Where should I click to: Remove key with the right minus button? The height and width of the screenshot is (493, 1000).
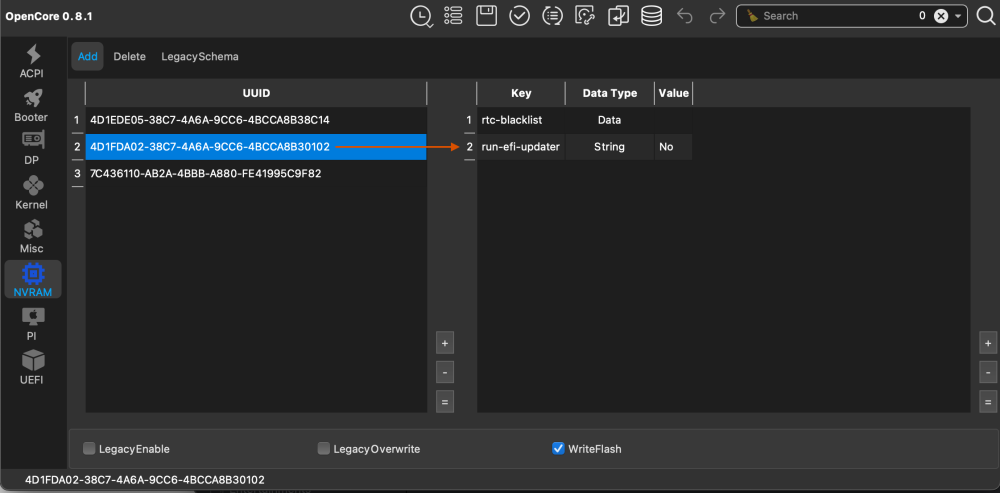pos(988,372)
